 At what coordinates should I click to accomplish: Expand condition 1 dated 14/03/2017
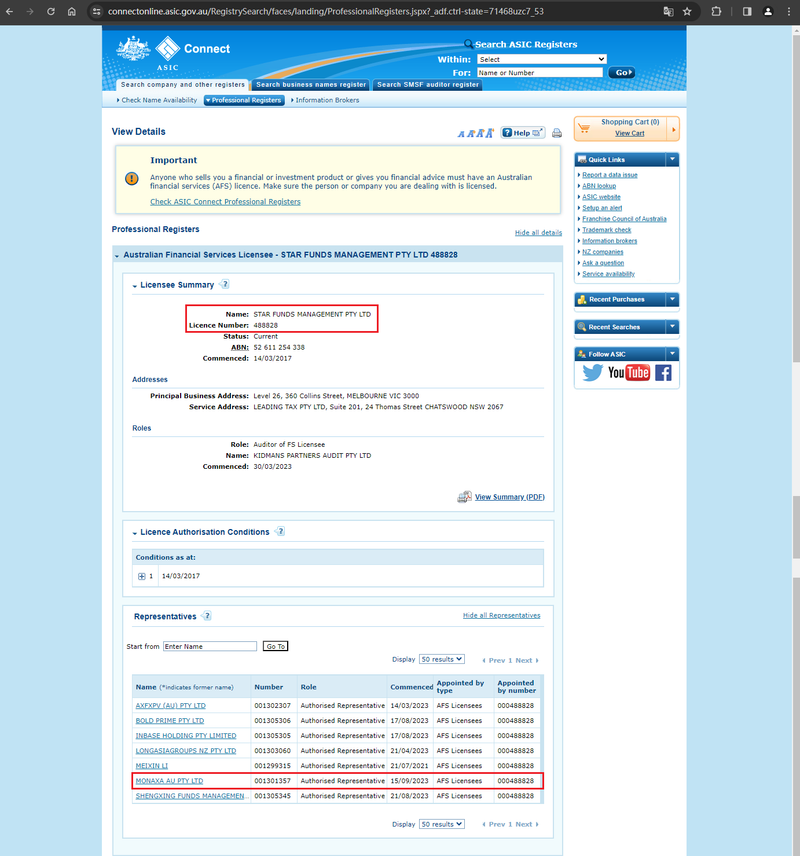[141, 576]
